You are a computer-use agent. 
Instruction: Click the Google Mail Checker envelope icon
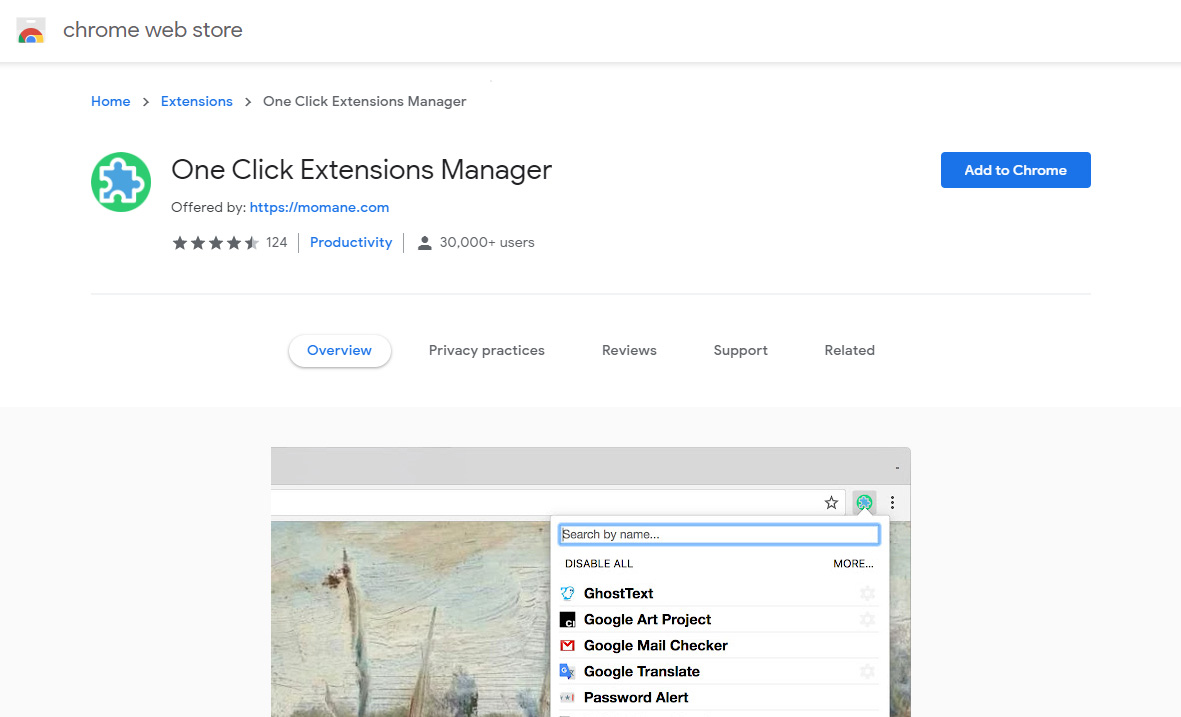click(x=567, y=646)
